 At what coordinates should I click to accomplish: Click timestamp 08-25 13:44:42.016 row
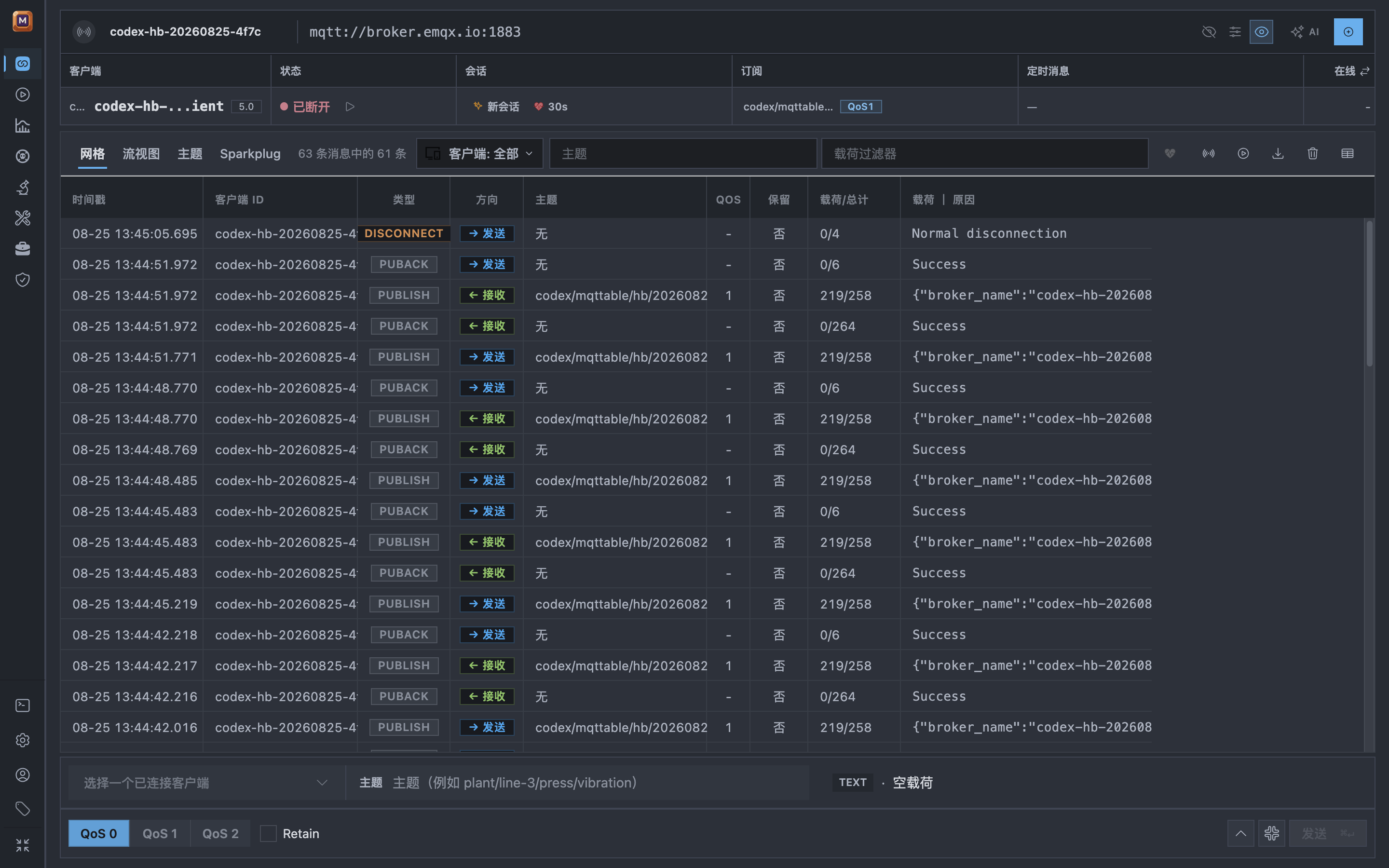click(134, 727)
